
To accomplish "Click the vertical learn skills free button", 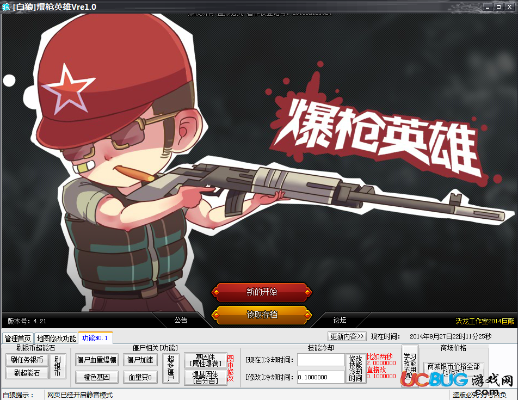I will [x=410, y=364].
